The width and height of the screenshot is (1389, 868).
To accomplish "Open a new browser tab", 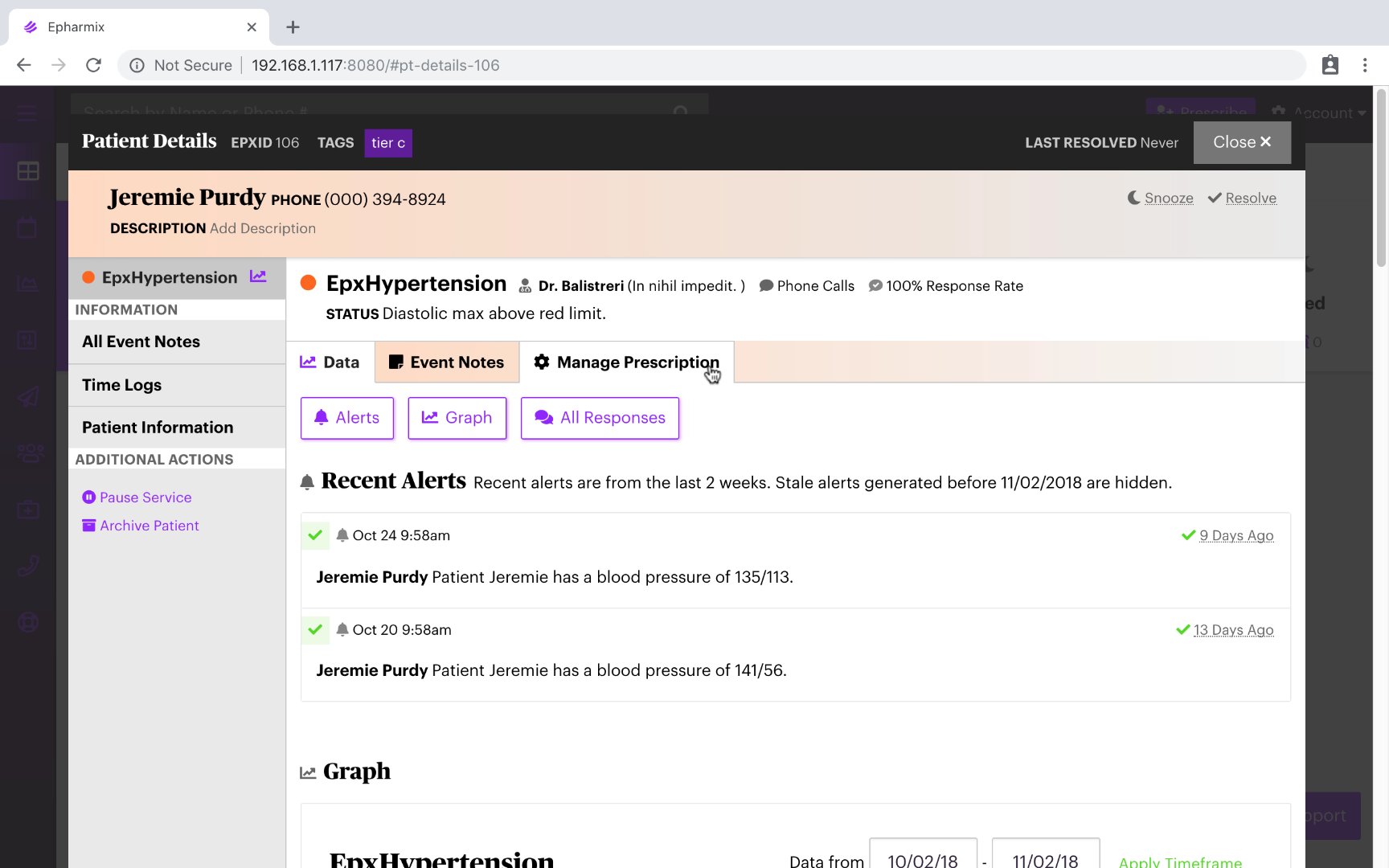I will coord(293,27).
